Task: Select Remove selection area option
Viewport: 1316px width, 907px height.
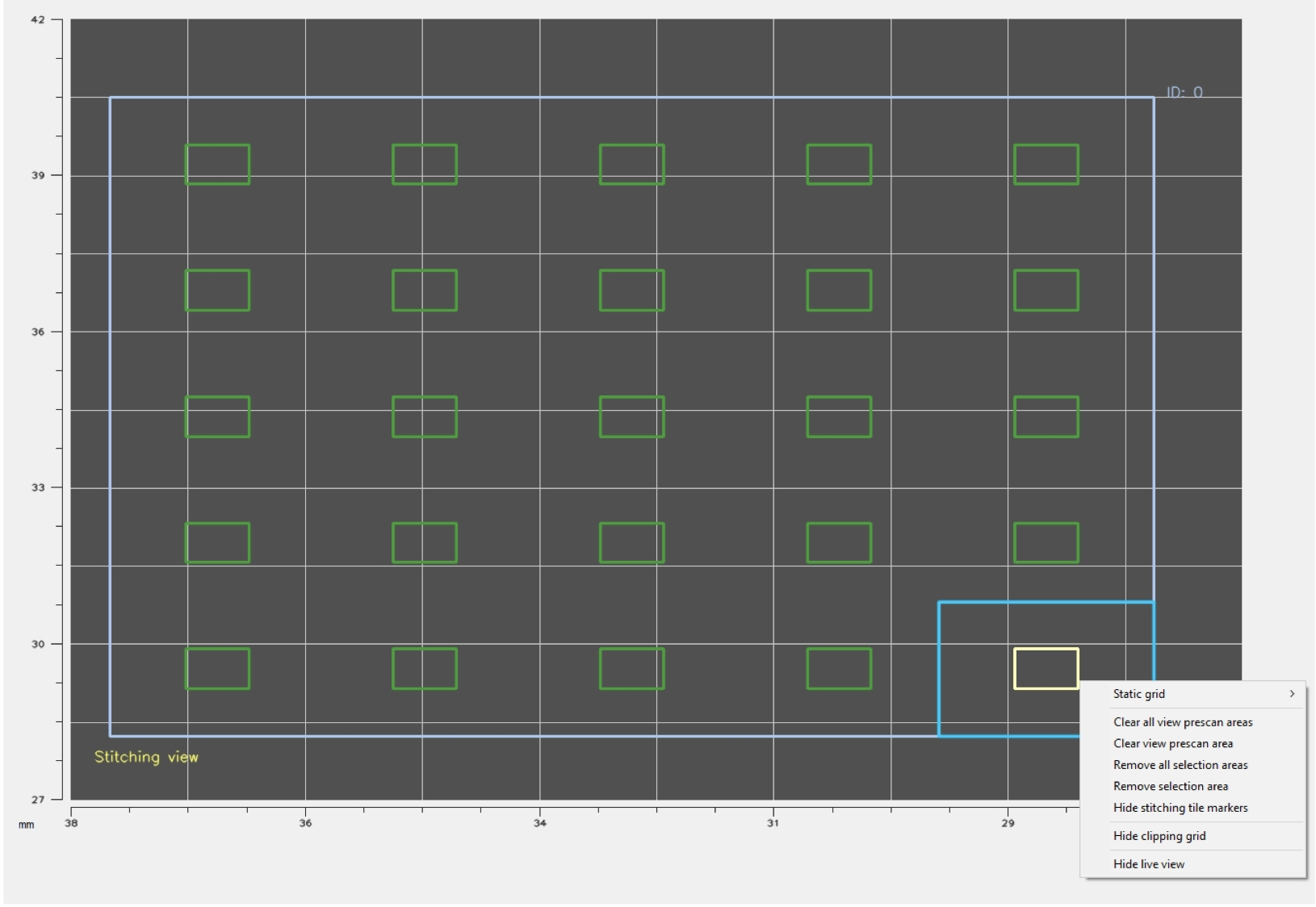Action: [1171, 786]
